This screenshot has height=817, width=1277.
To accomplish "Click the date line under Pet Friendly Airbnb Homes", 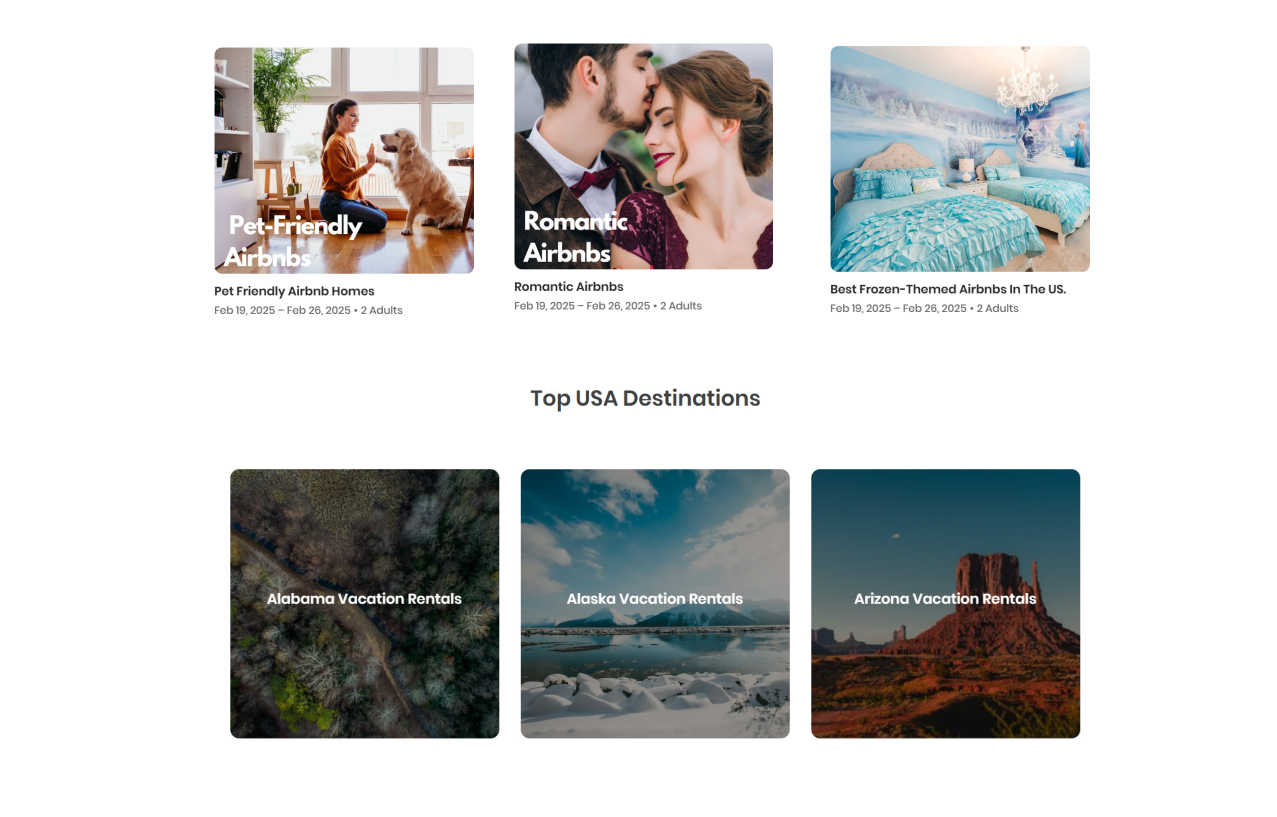I will pyautogui.click(x=308, y=310).
